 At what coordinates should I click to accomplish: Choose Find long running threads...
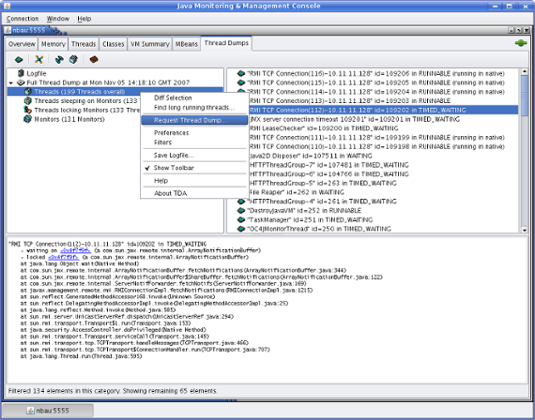pyautogui.click(x=194, y=107)
